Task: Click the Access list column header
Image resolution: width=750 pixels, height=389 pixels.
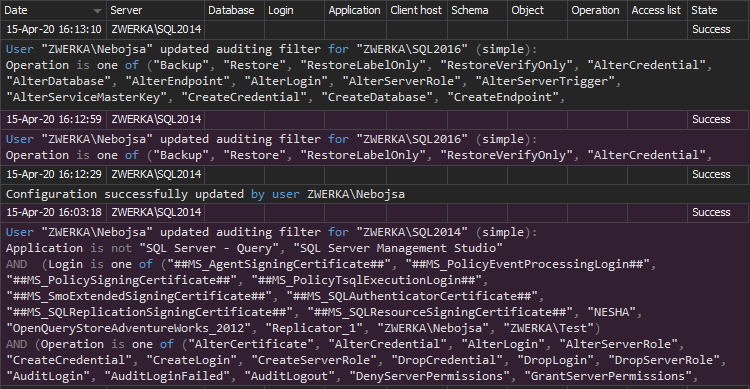Action: coord(657,10)
